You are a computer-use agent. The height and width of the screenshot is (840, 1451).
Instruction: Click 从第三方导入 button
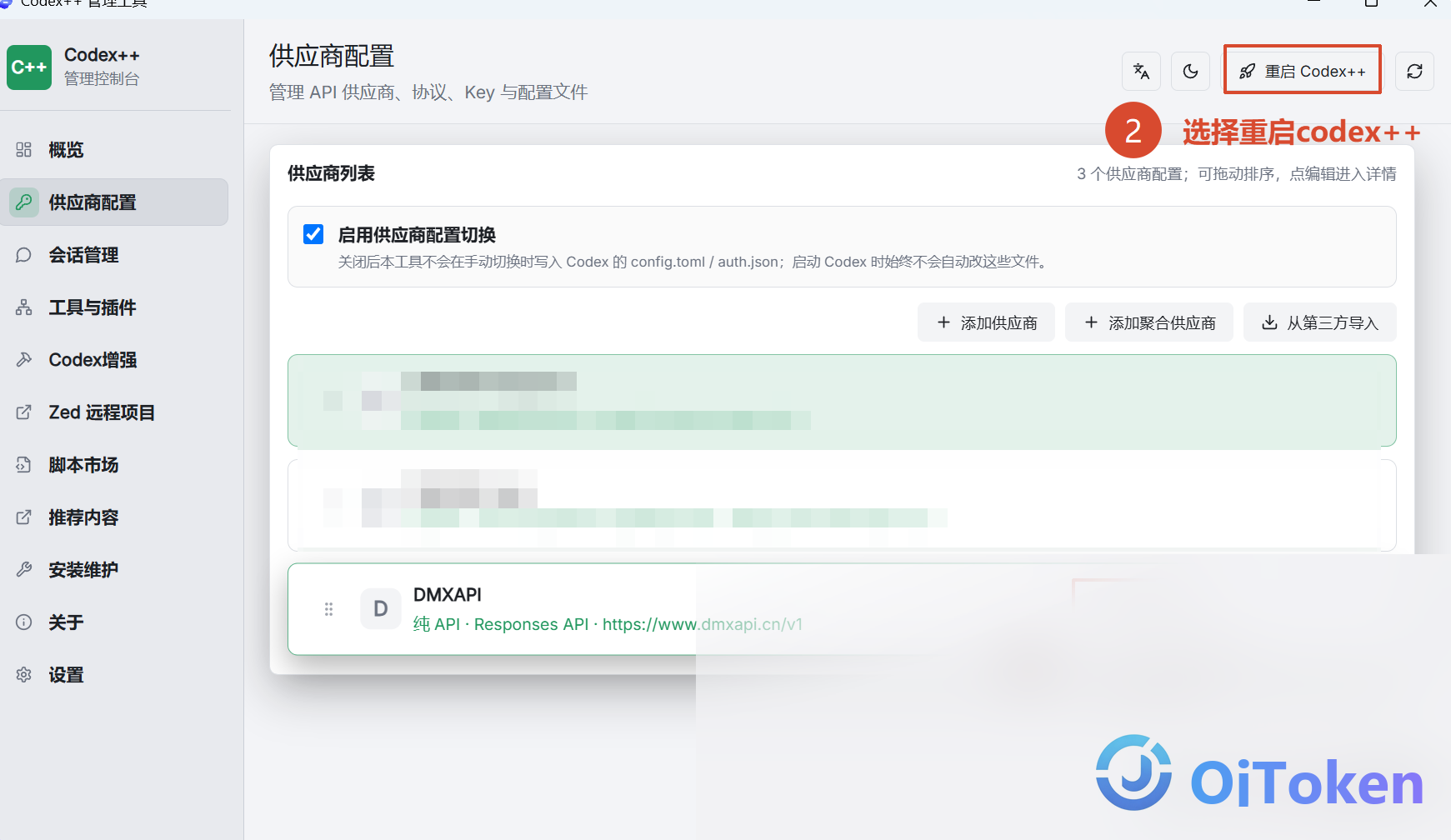tap(1320, 322)
